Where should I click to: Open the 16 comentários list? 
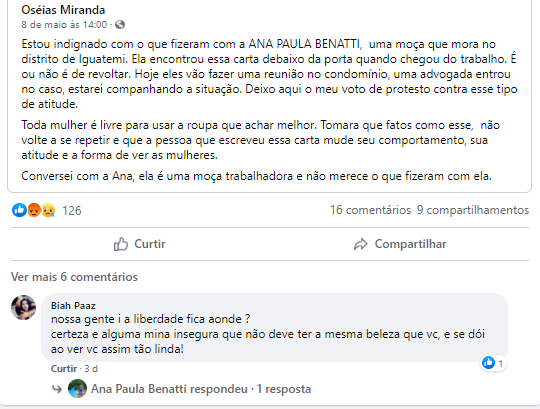click(371, 210)
